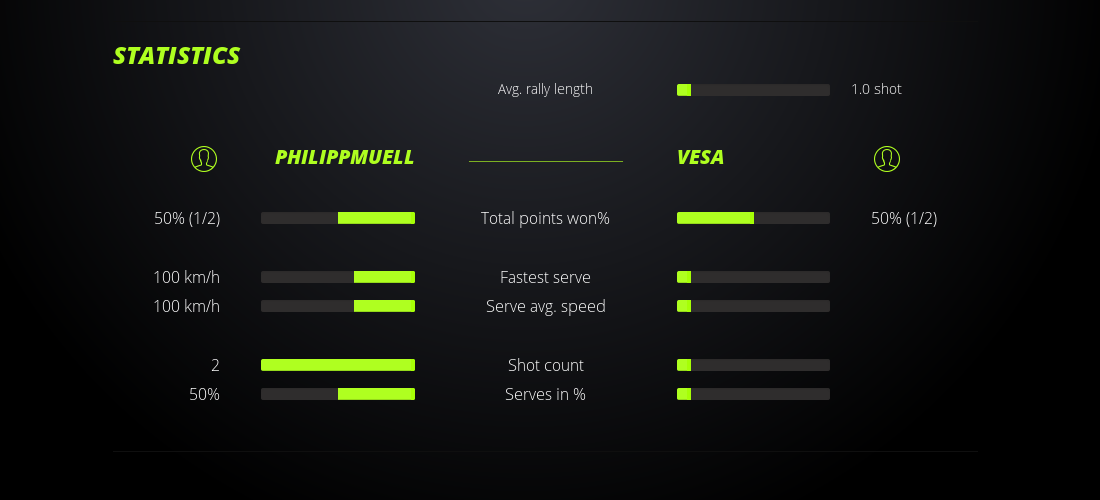The image size is (1100, 500).
Task: Click PHILIPPMUELL's Total points won bar
Action: coord(338,218)
